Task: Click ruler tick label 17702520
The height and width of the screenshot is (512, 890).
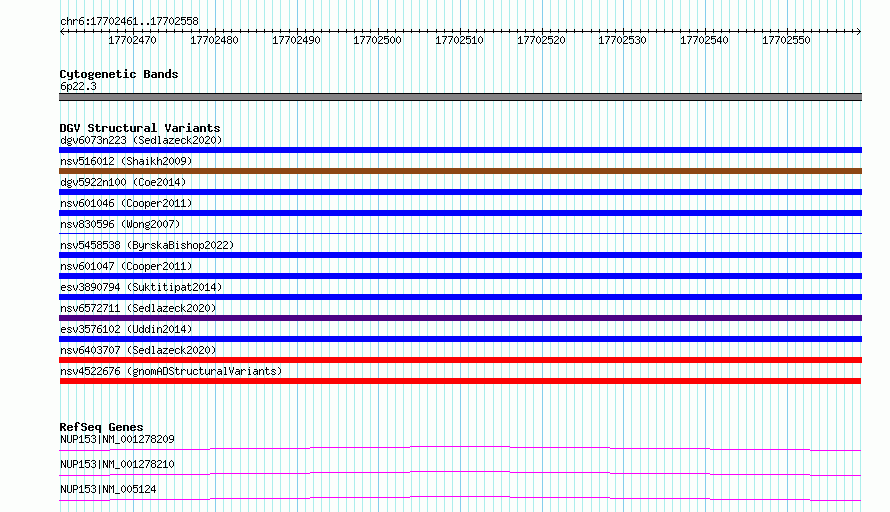Action: coord(541,40)
